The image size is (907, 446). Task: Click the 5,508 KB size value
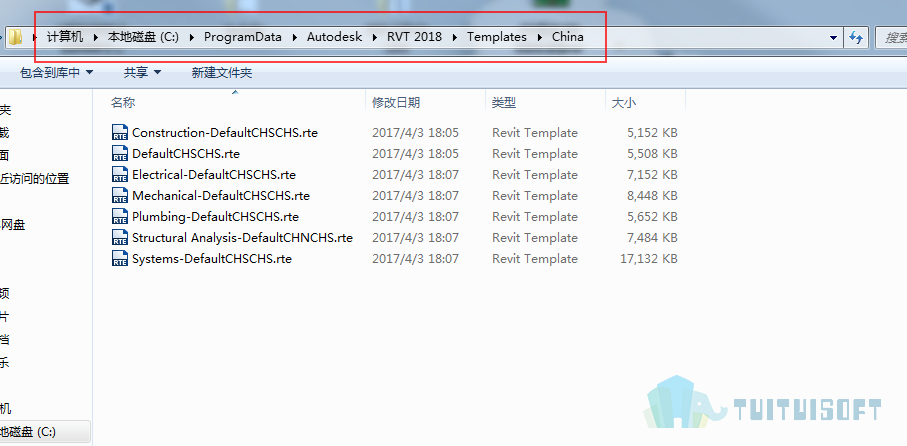[652, 153]
